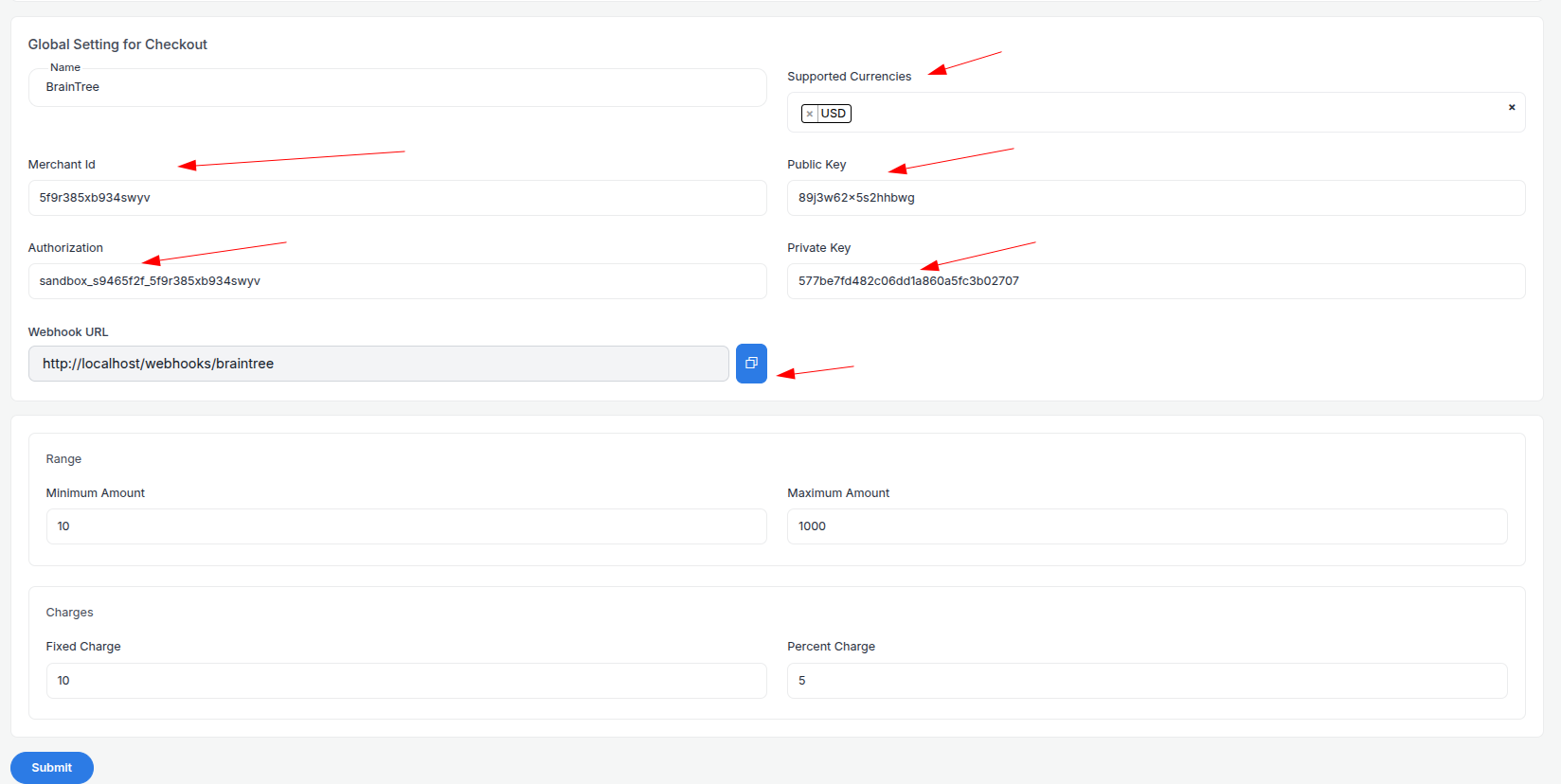
Task: Click the Private Key label
Action: pos(819,248)
